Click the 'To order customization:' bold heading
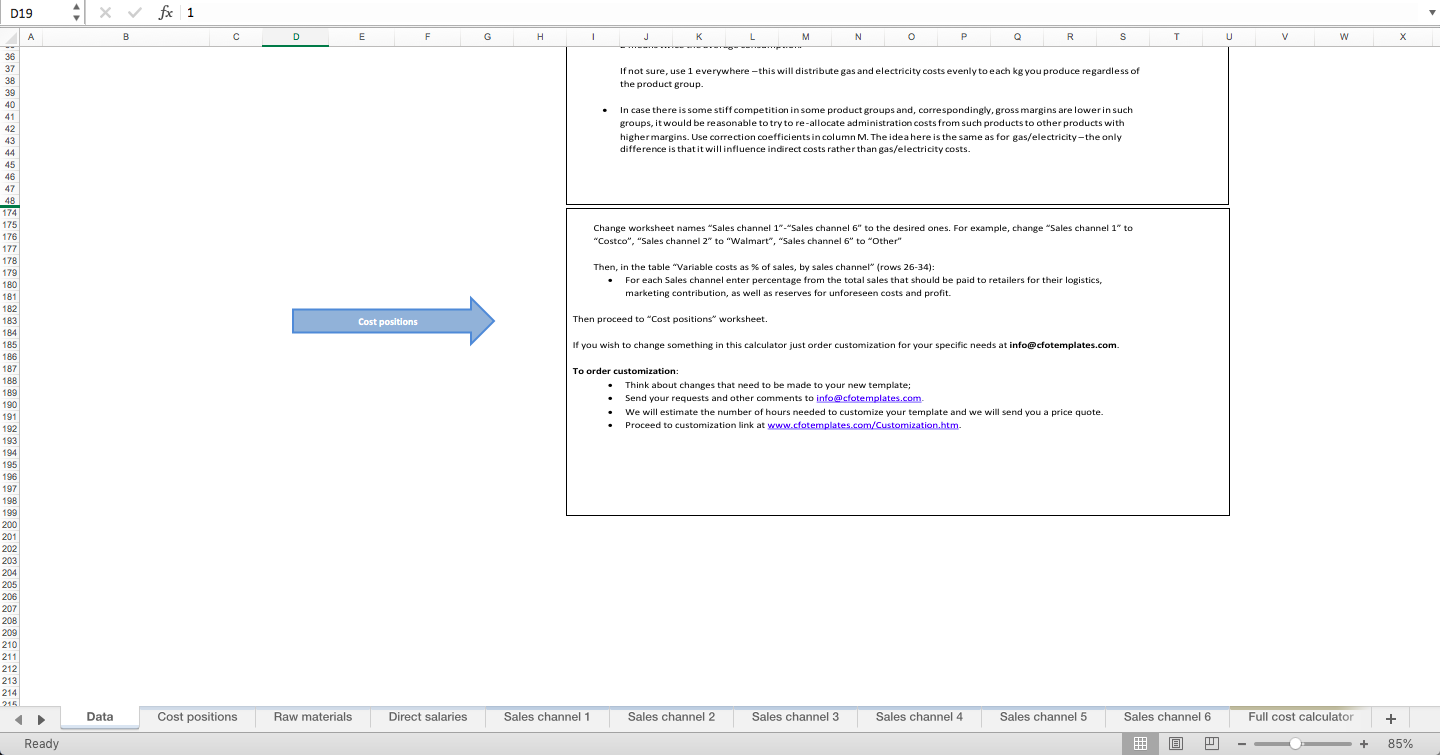Image resolution: width=1440 pixels, height=755 pixels. [625, 371]
